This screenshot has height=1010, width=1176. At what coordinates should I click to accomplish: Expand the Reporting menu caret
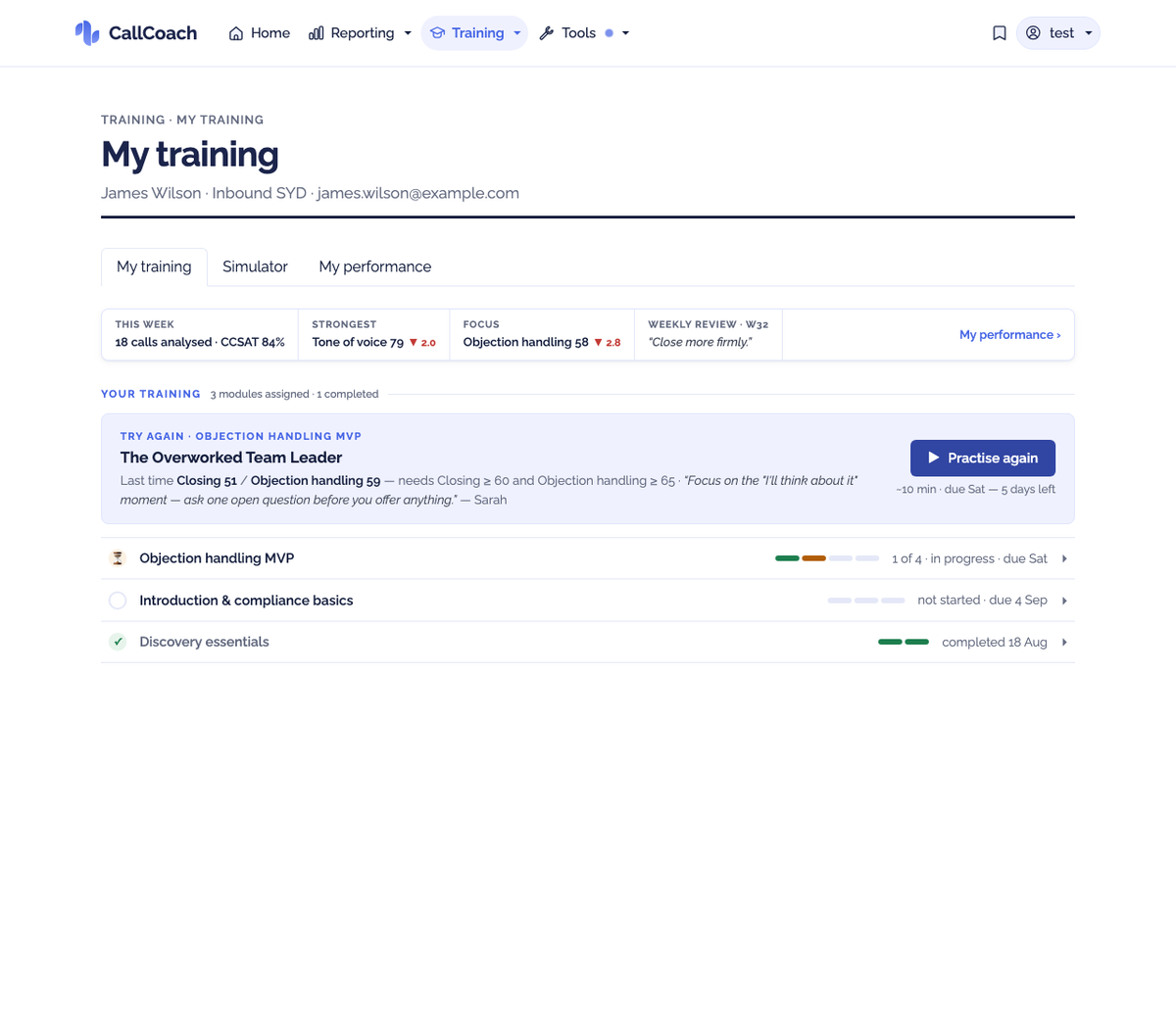(x=408, y=33)
